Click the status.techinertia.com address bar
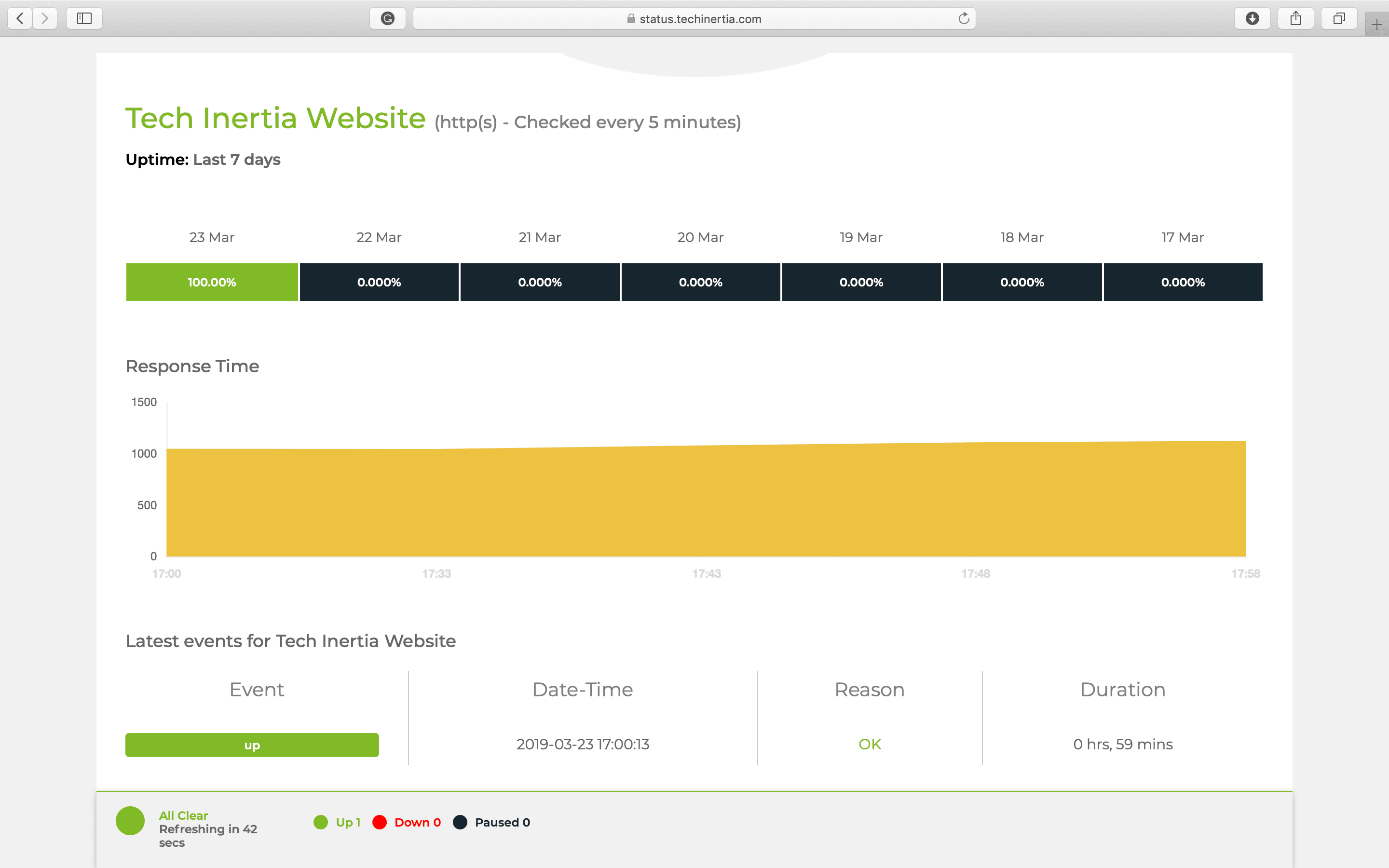The height and width of the screenshot is (868, 1389). click(694, 18)
